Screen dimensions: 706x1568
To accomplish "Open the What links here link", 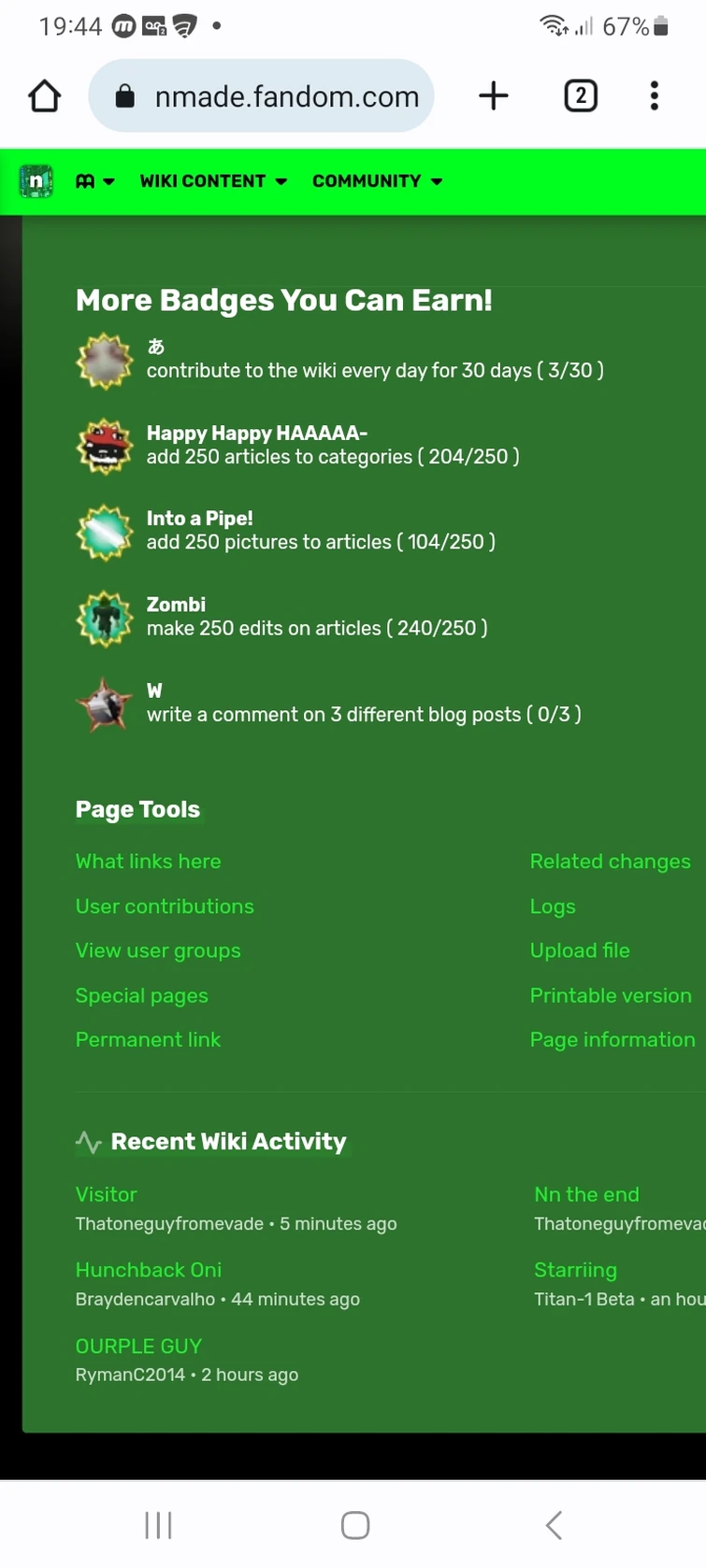I will [148, 861].
